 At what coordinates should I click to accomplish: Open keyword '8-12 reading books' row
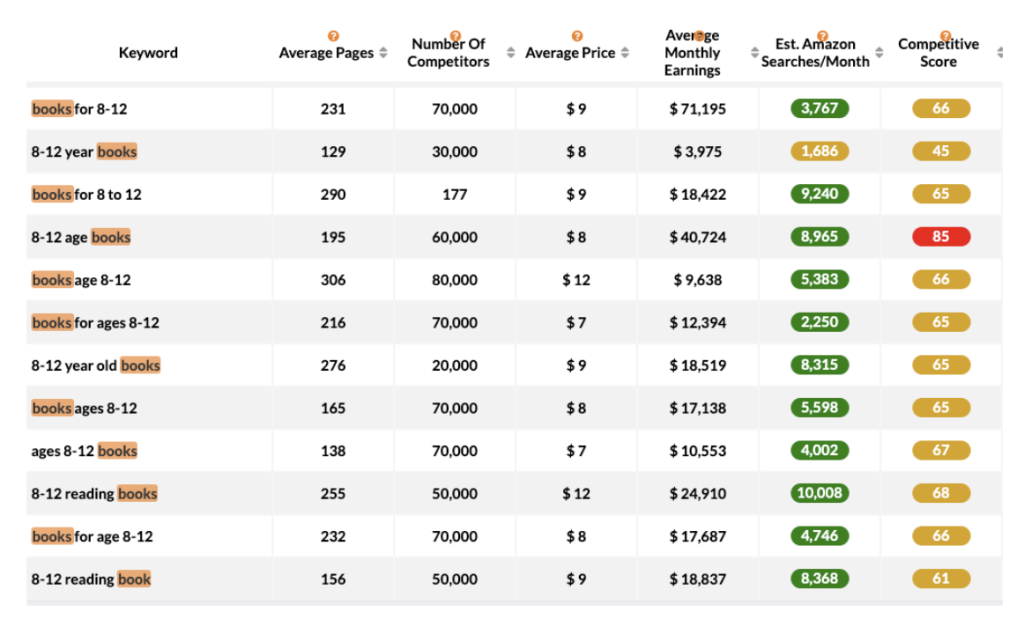(94, 494)
